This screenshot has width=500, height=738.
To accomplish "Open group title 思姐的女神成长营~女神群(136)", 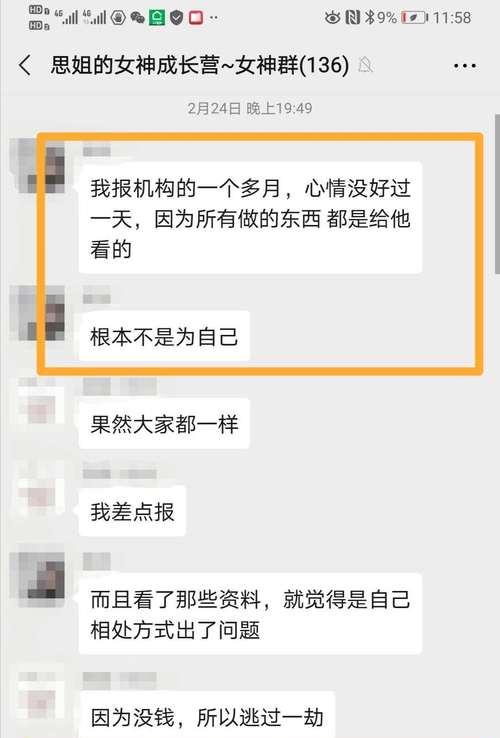I will (200, 65).
